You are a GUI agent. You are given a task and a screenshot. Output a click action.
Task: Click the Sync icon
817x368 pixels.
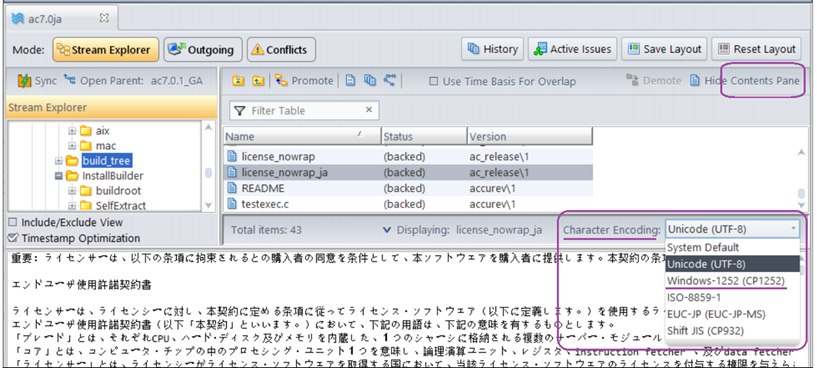[24, 81]
